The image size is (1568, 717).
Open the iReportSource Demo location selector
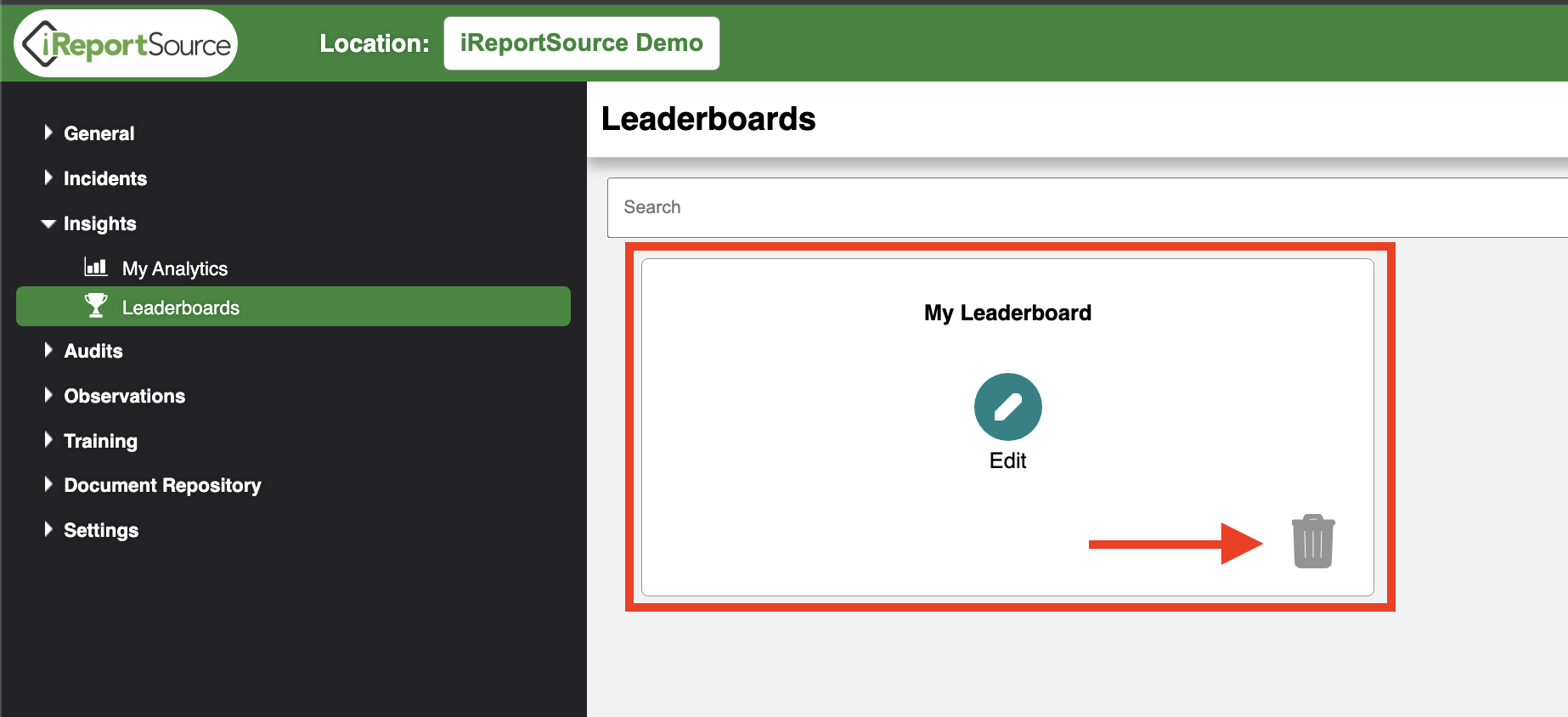[x=581, y=43]
